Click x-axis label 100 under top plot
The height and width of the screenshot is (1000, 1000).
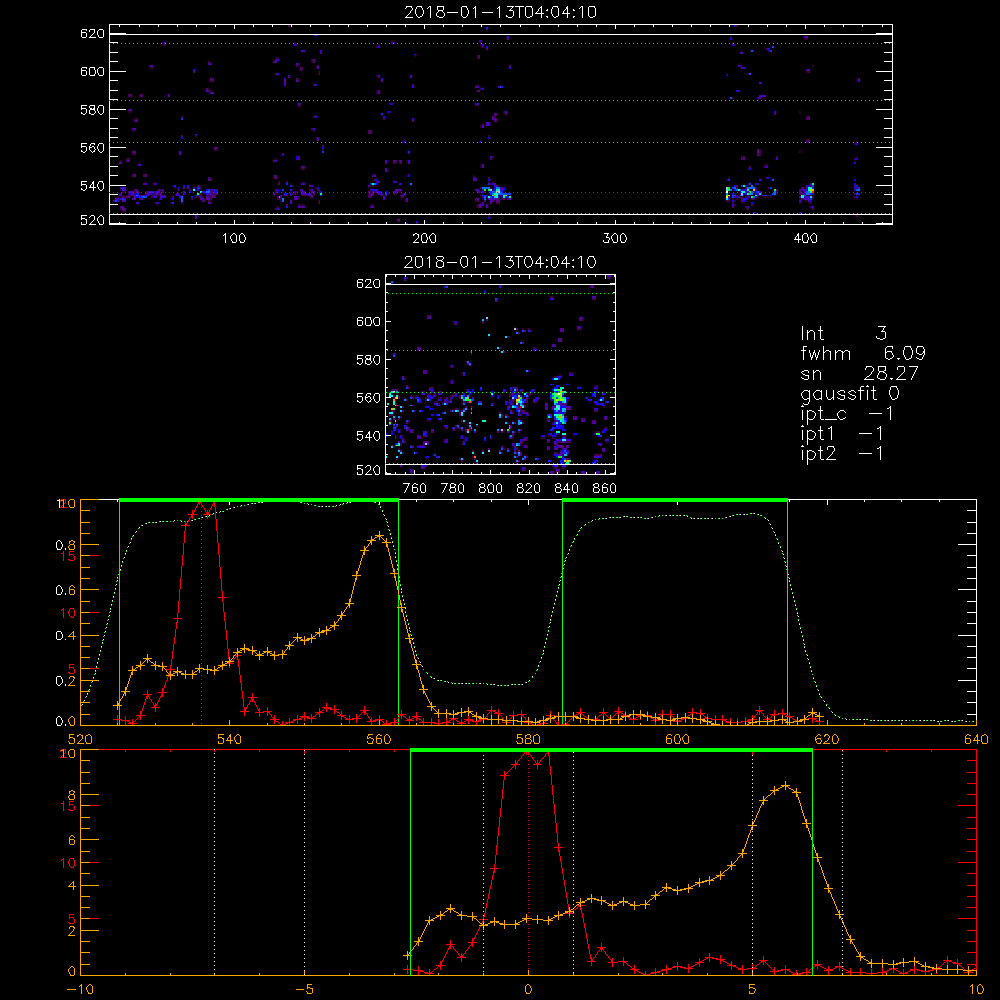(234, 239)
